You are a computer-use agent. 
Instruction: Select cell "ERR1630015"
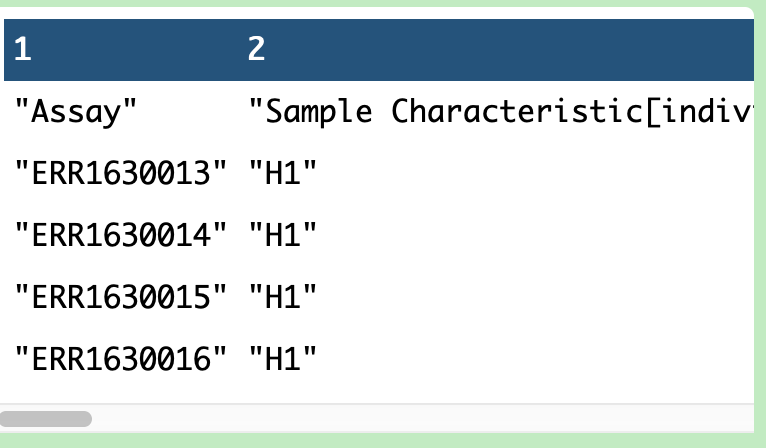tap(121, 297)
